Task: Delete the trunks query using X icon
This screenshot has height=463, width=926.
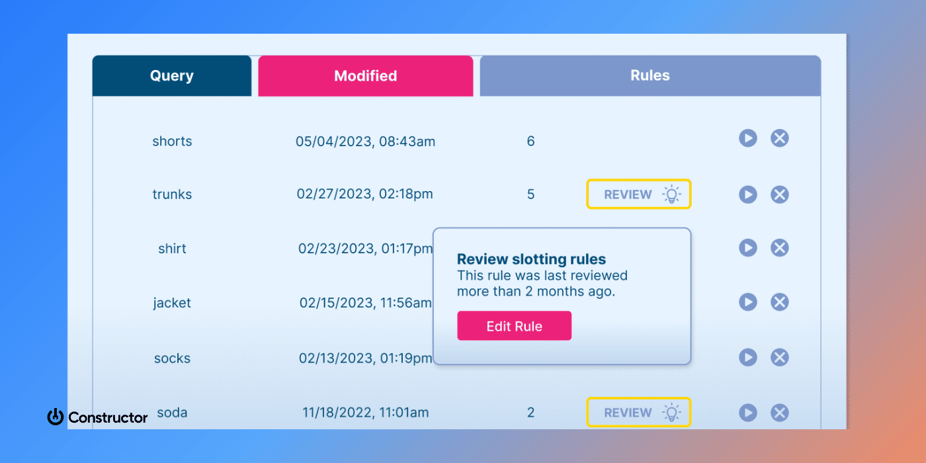Action: tap(780, 194)
